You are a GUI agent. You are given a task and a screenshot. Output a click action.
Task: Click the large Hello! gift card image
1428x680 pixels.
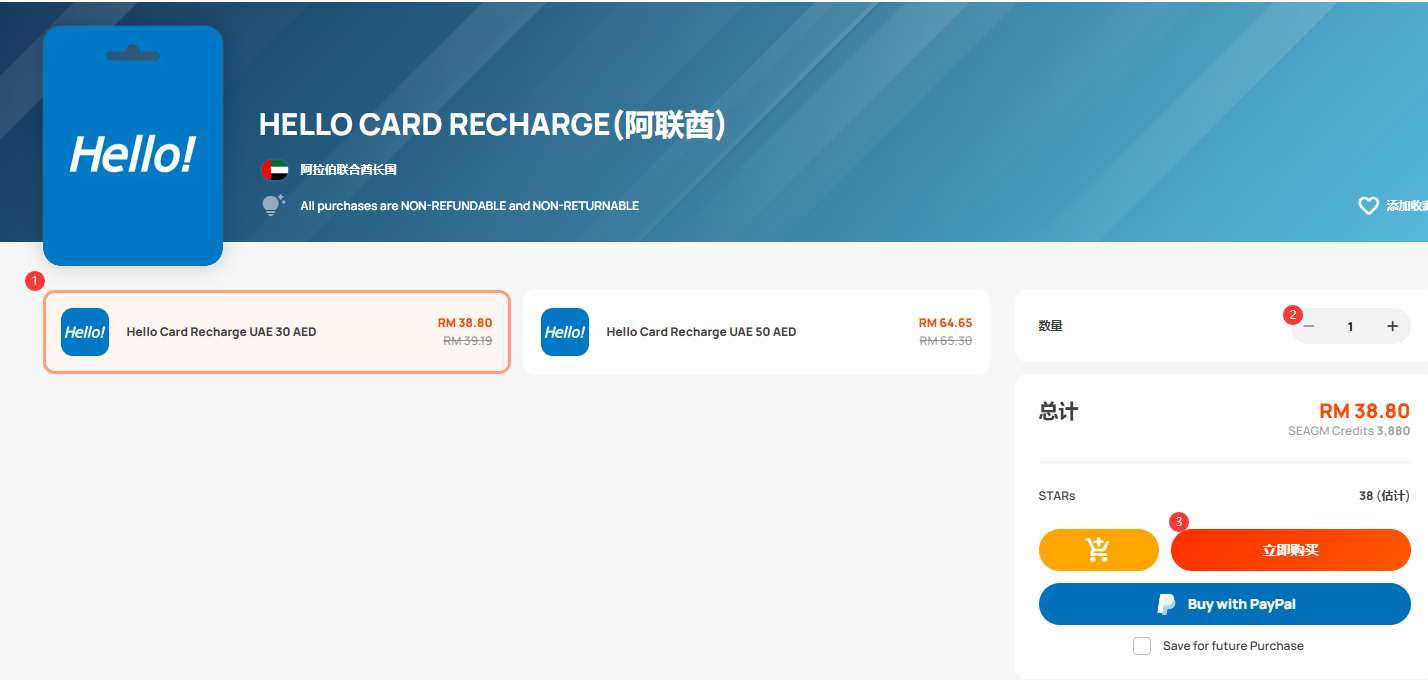click(x=133, y=146)
